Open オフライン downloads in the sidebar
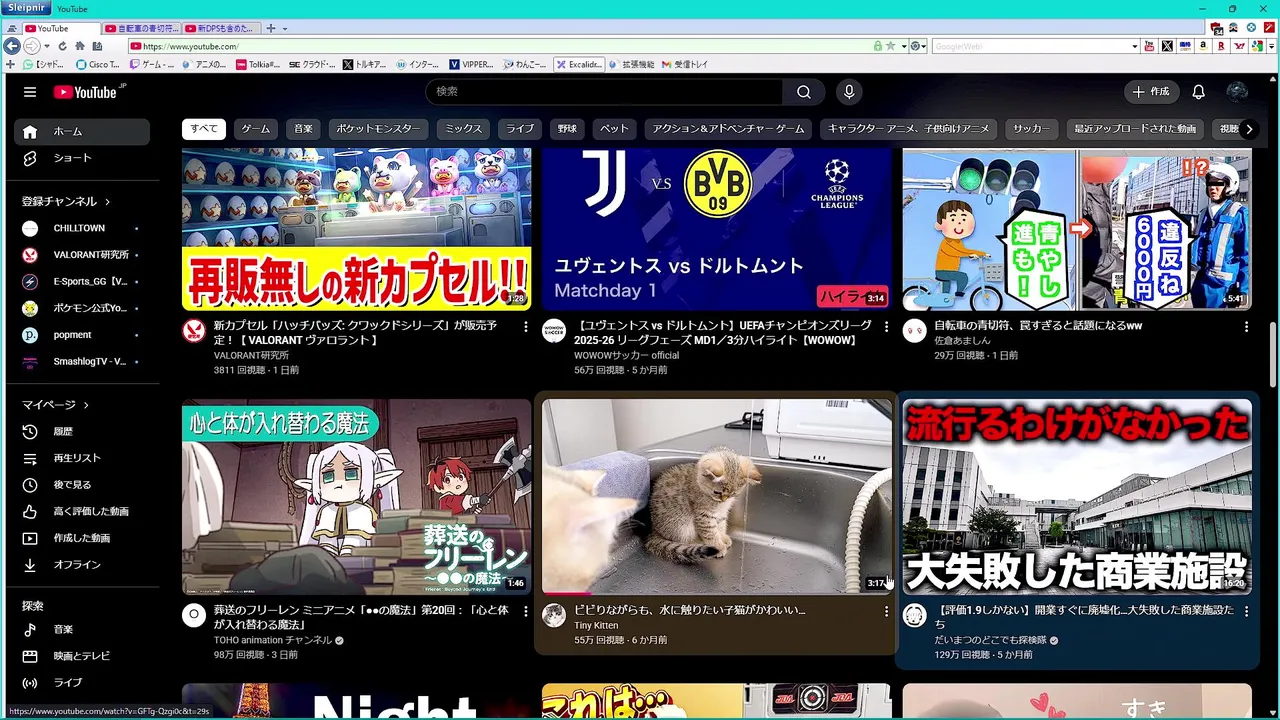The image size is (1280, 720). pyautogui.click(x=82, y=564)
